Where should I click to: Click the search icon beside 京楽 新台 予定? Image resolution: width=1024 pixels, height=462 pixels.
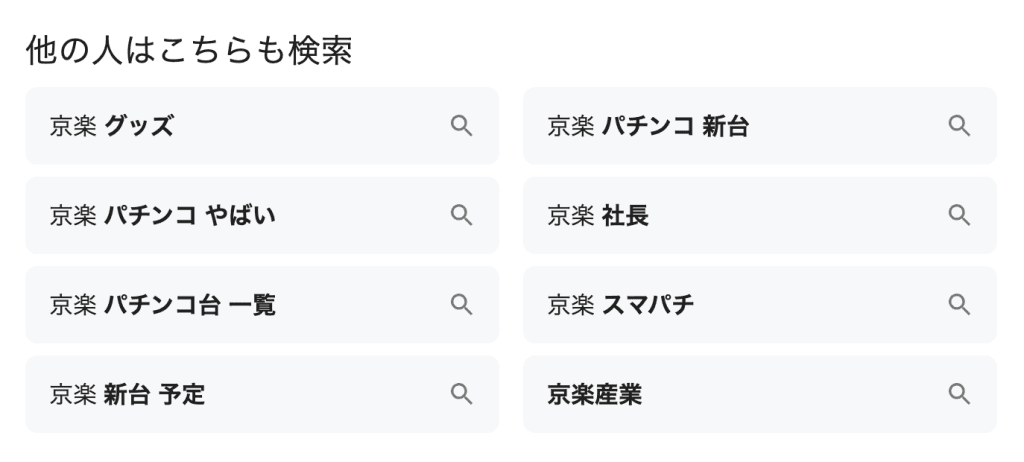(x=461, y=394)
